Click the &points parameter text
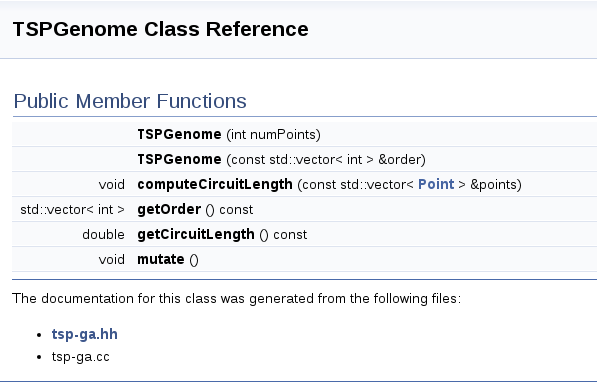Screen dimensions: 597x385 tap(493, 185)
